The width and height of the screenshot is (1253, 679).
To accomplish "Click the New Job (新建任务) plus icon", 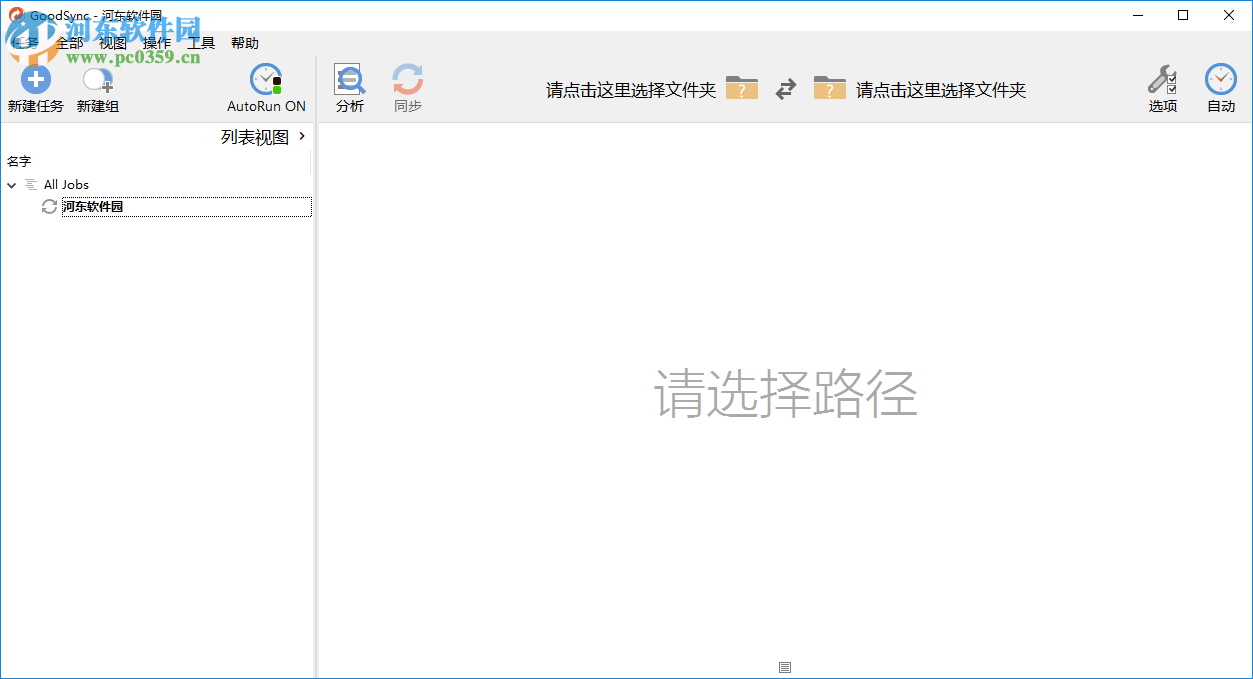I will coord(35,80).
